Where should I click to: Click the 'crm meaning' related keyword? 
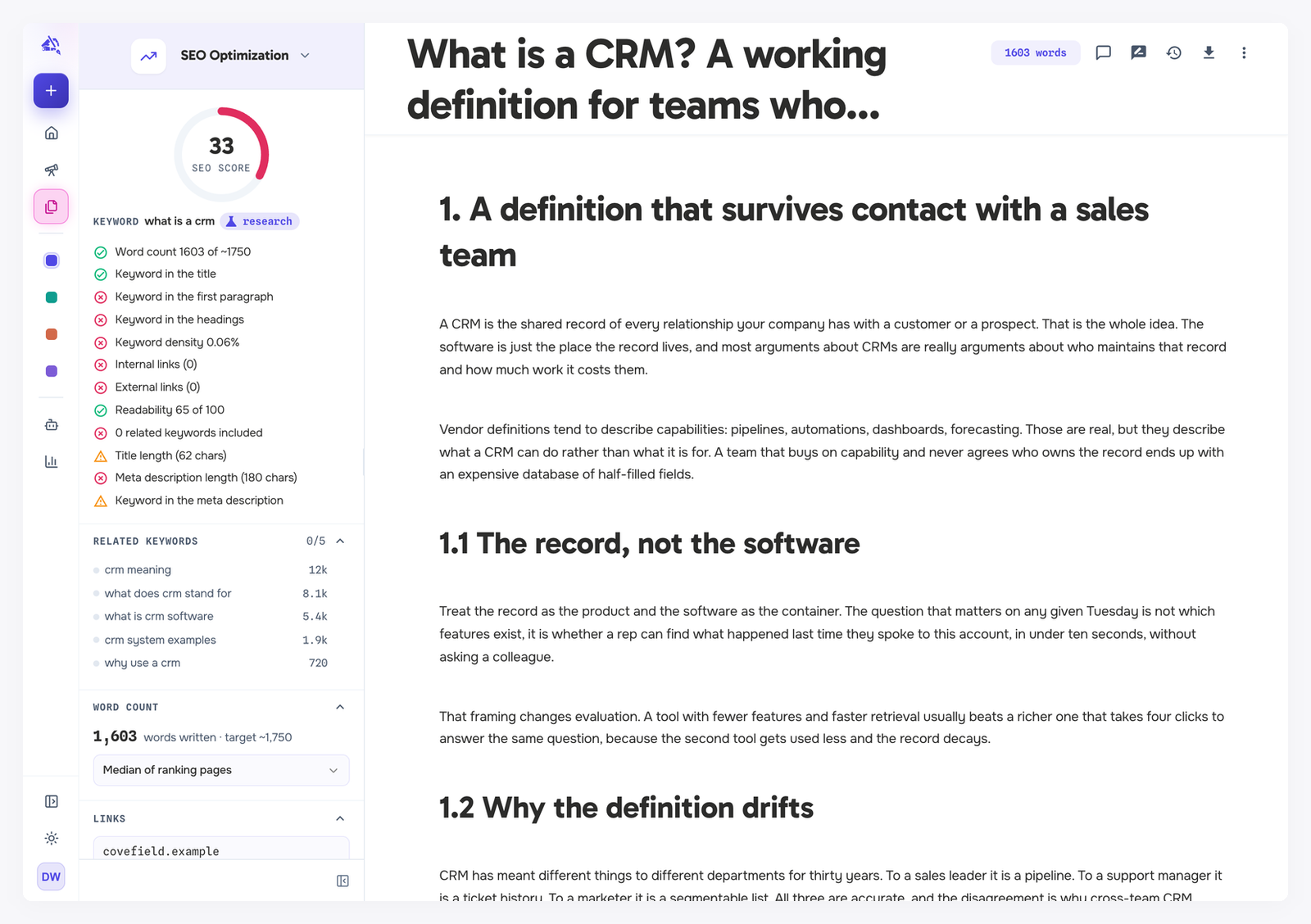[x=138, y=570]
